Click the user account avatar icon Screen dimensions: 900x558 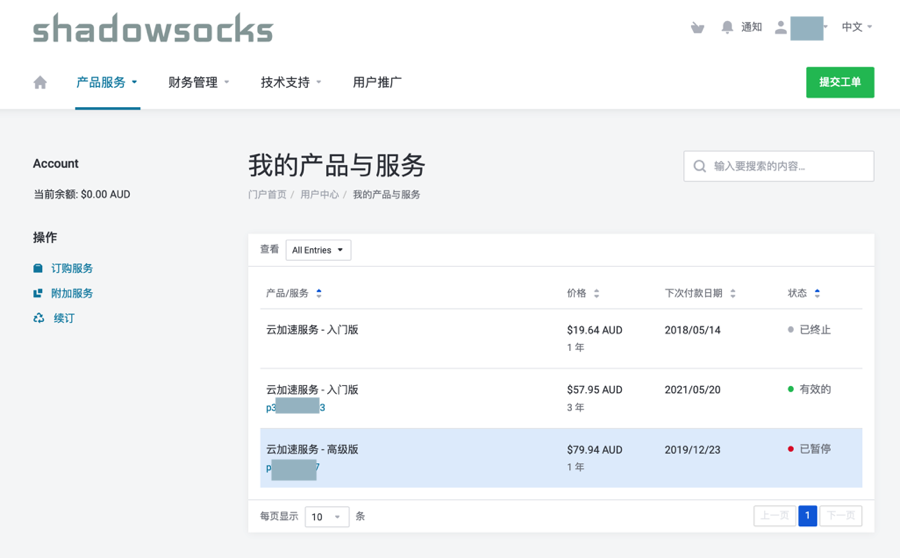[x=781, y=28]
